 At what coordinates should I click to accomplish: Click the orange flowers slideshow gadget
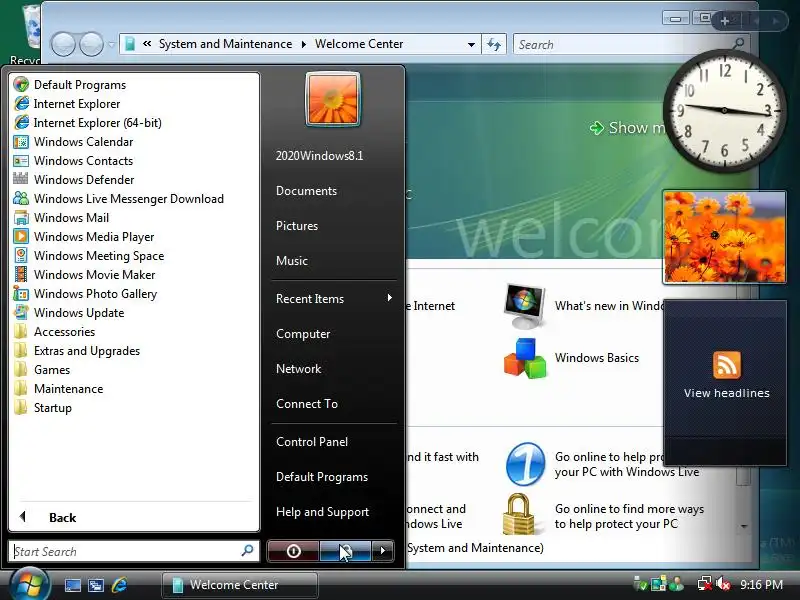coord(724,237)
